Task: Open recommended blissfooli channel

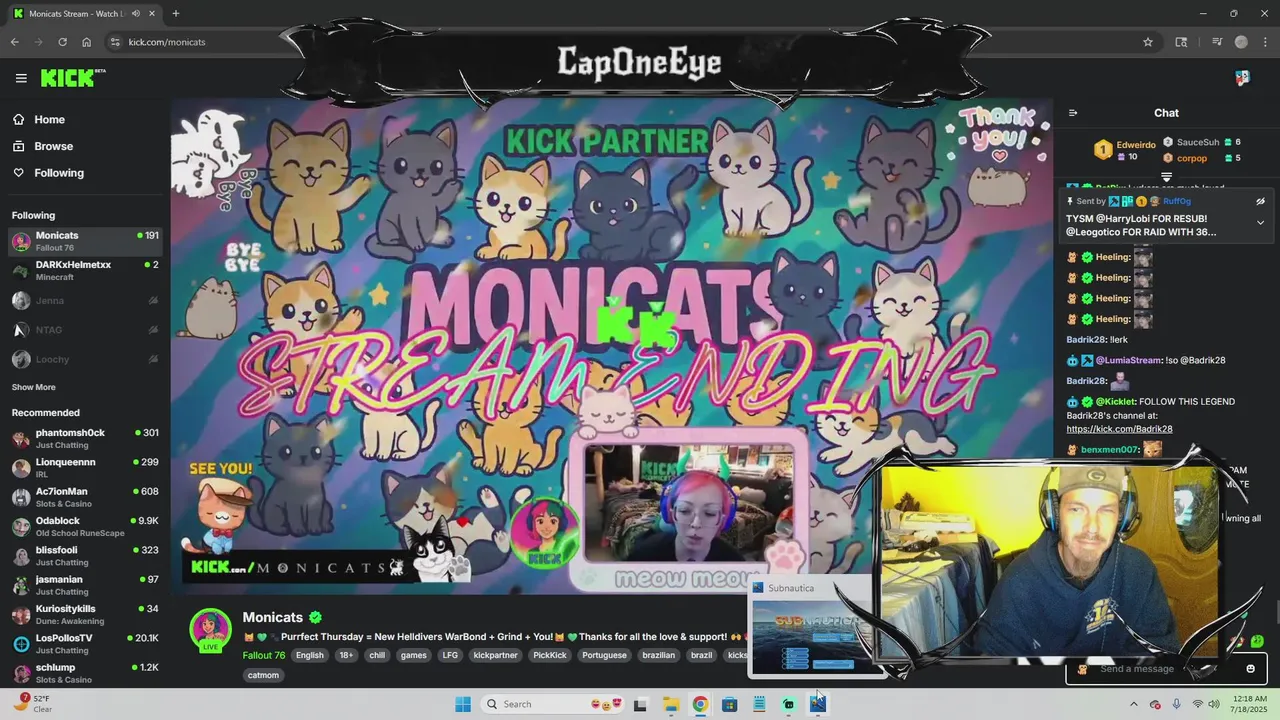Action: pos(85,556)
